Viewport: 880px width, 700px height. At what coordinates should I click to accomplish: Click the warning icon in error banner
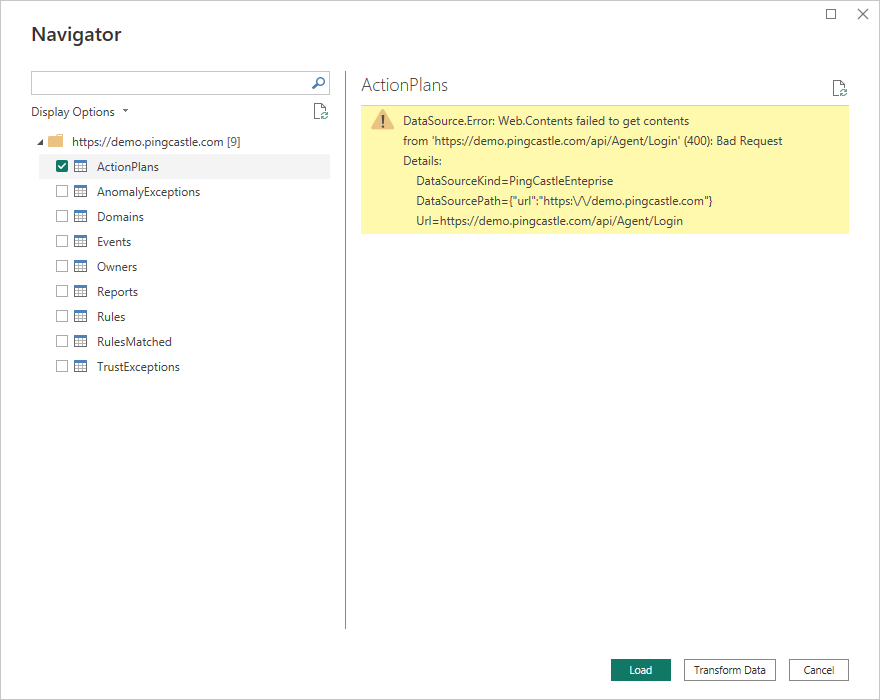coord(382,120)
